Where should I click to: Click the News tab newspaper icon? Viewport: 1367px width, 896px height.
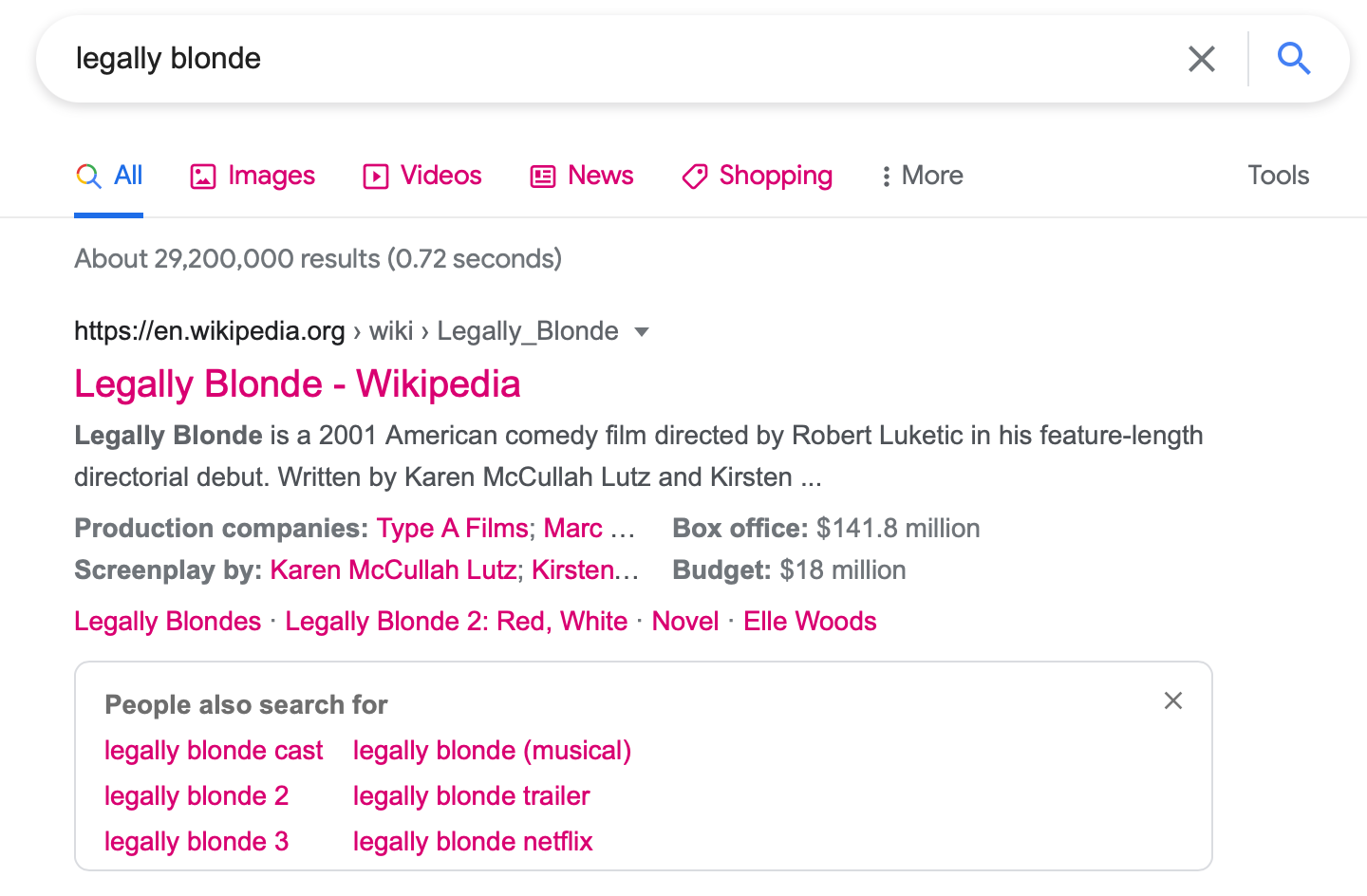click(x=543, y=177)
